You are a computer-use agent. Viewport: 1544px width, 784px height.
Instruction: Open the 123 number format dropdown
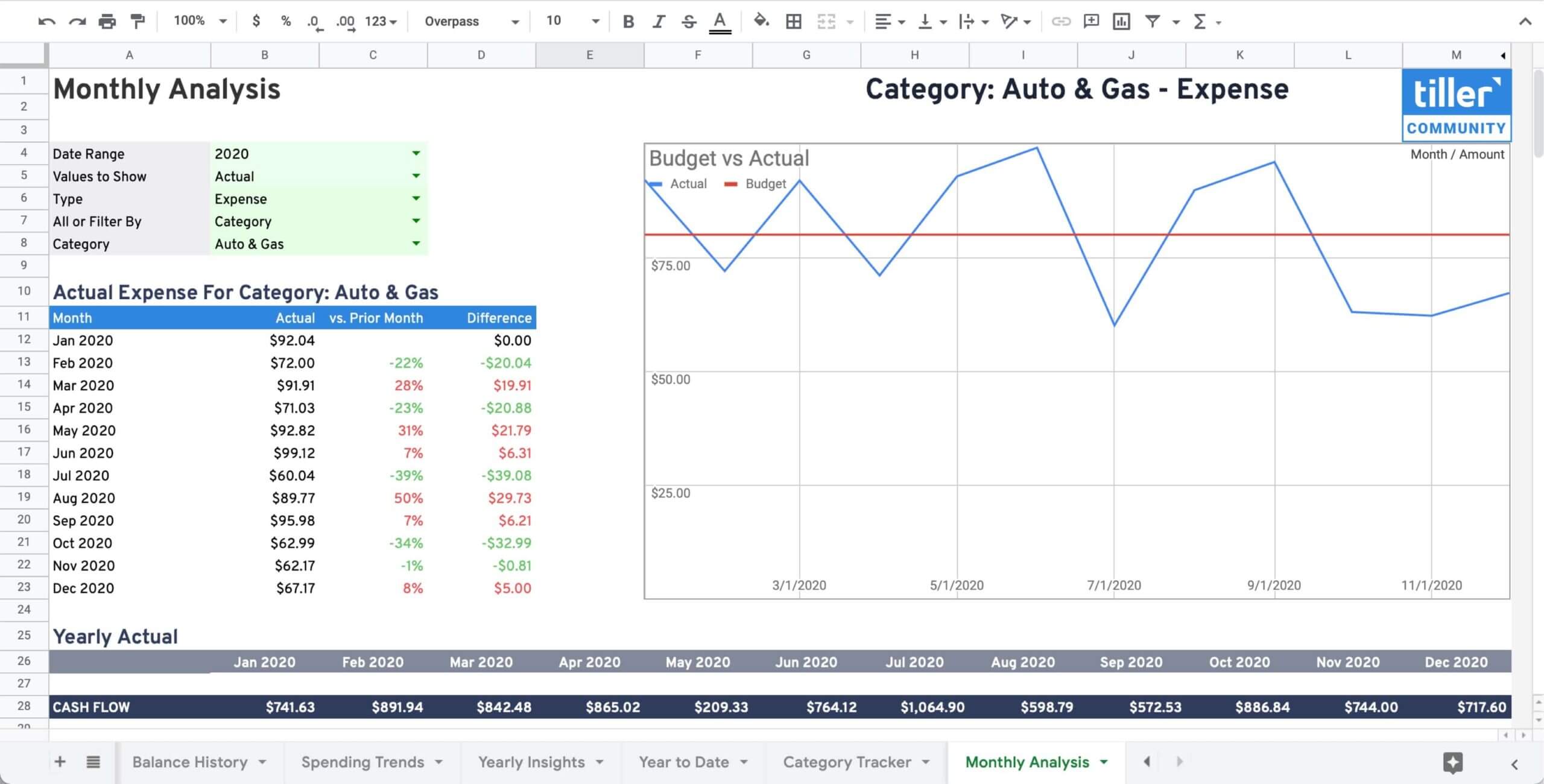coord(381,22)
